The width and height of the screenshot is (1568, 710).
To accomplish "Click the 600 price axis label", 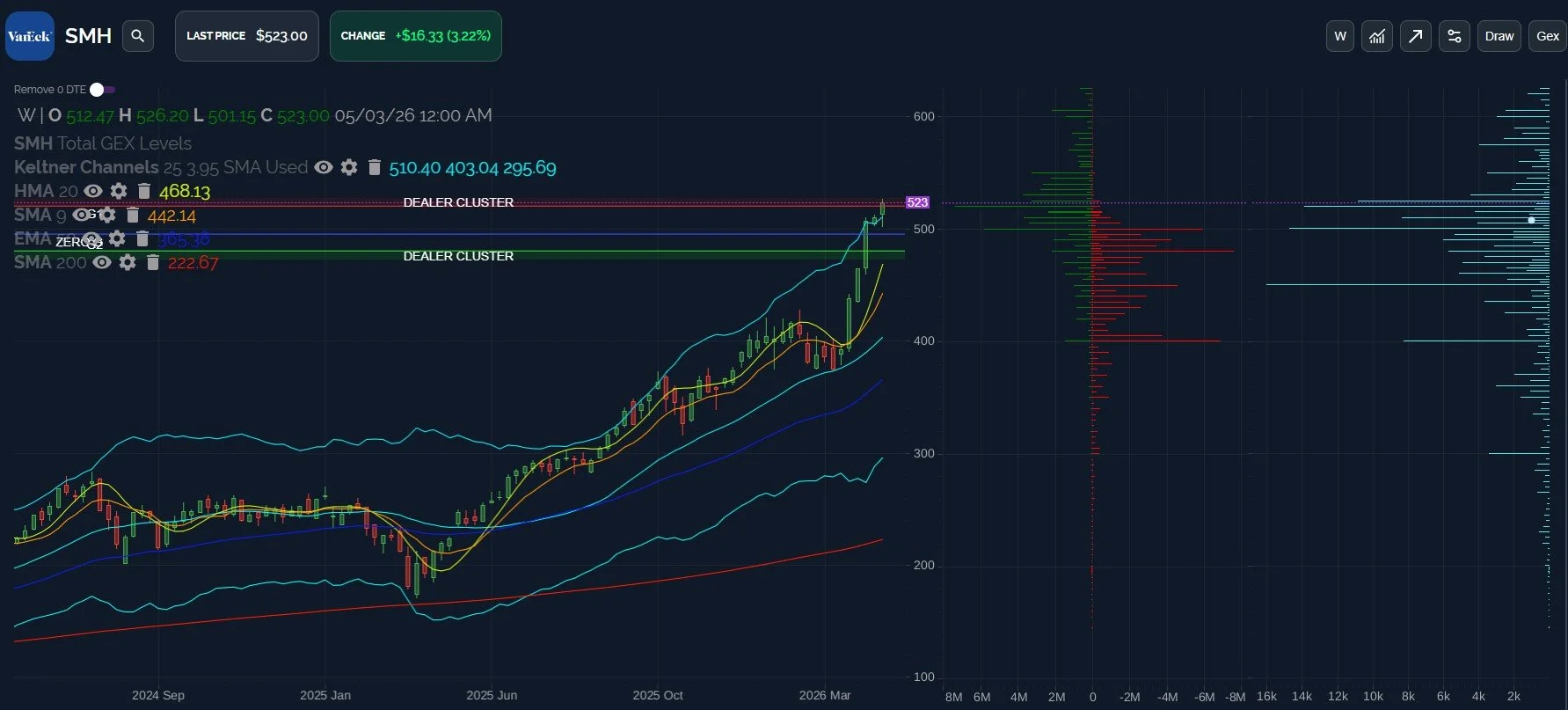I will point(924,116).
